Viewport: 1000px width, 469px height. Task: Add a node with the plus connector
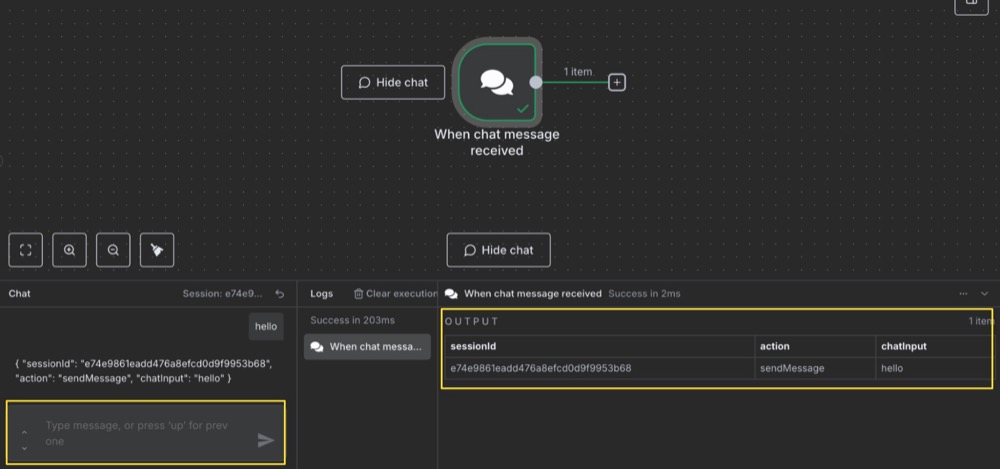[617, 82]
